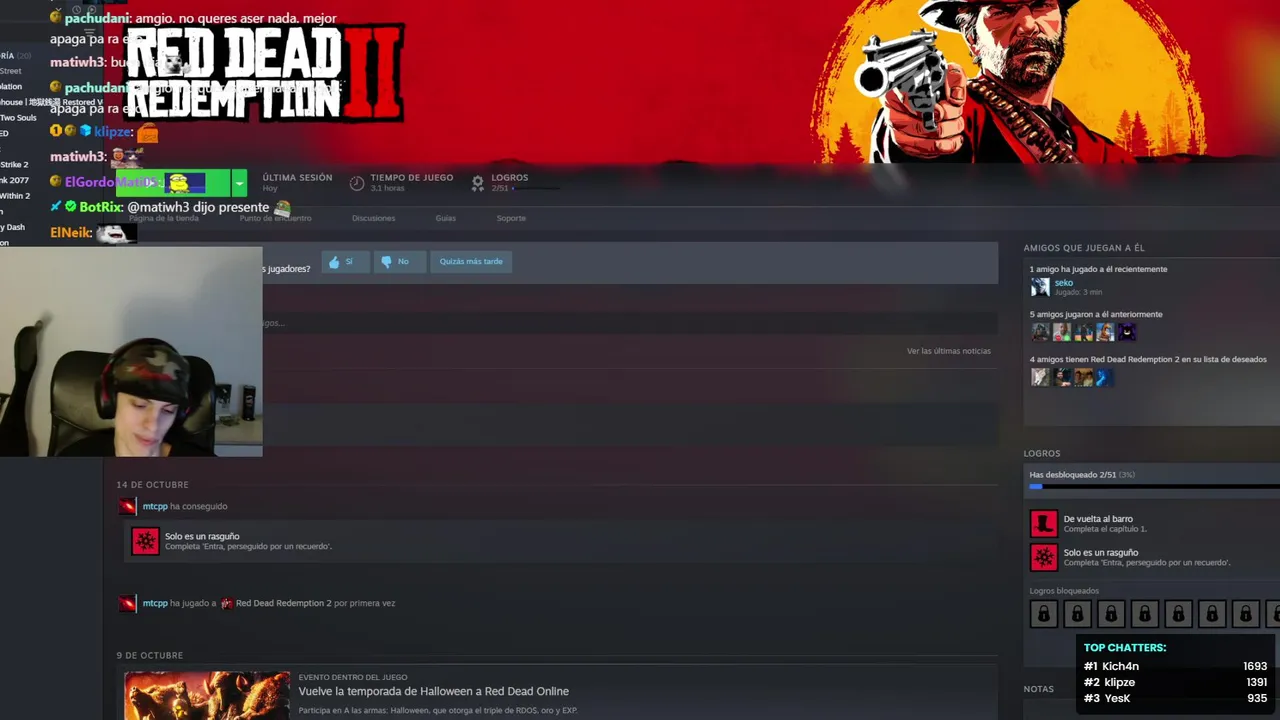
Task: Click second avatar under 5 amigos jugaron
Action: (x=1062, y=332)
